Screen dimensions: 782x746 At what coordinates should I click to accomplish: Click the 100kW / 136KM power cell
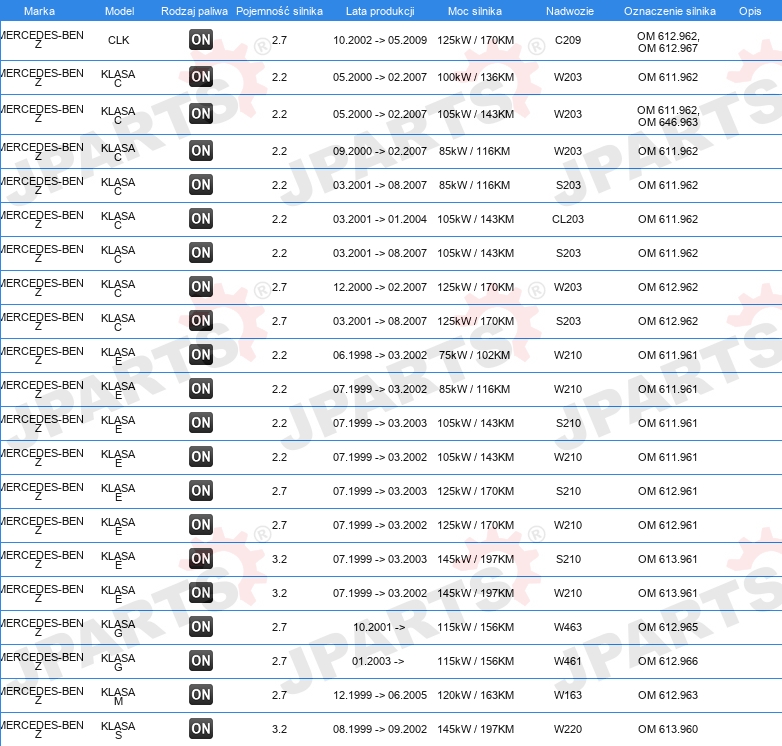475,77
